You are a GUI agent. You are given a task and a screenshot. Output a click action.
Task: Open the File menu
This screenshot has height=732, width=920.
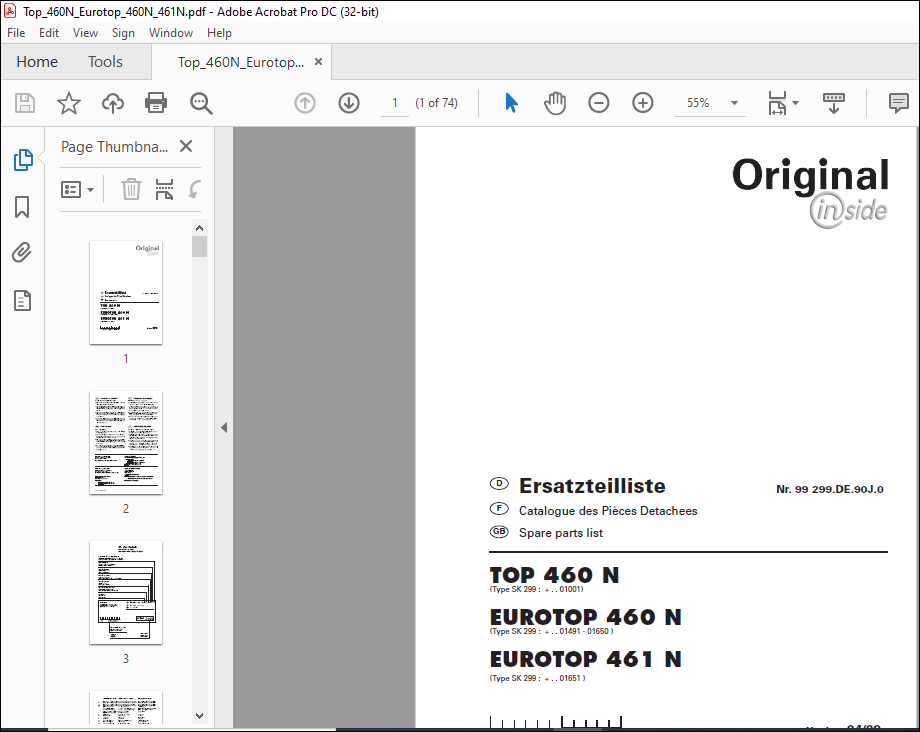[x=16, y=33]
